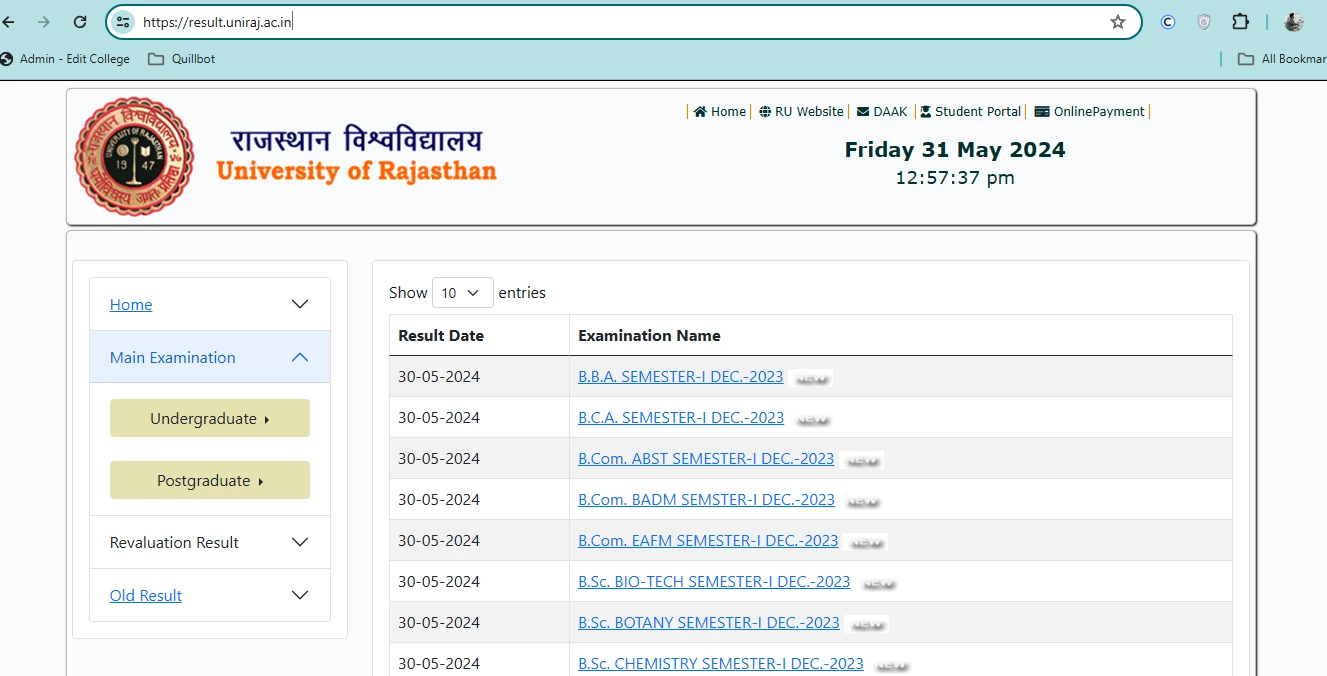Open the browser extensions puzzle icon
The image size is (1327, 676).
1240,21
